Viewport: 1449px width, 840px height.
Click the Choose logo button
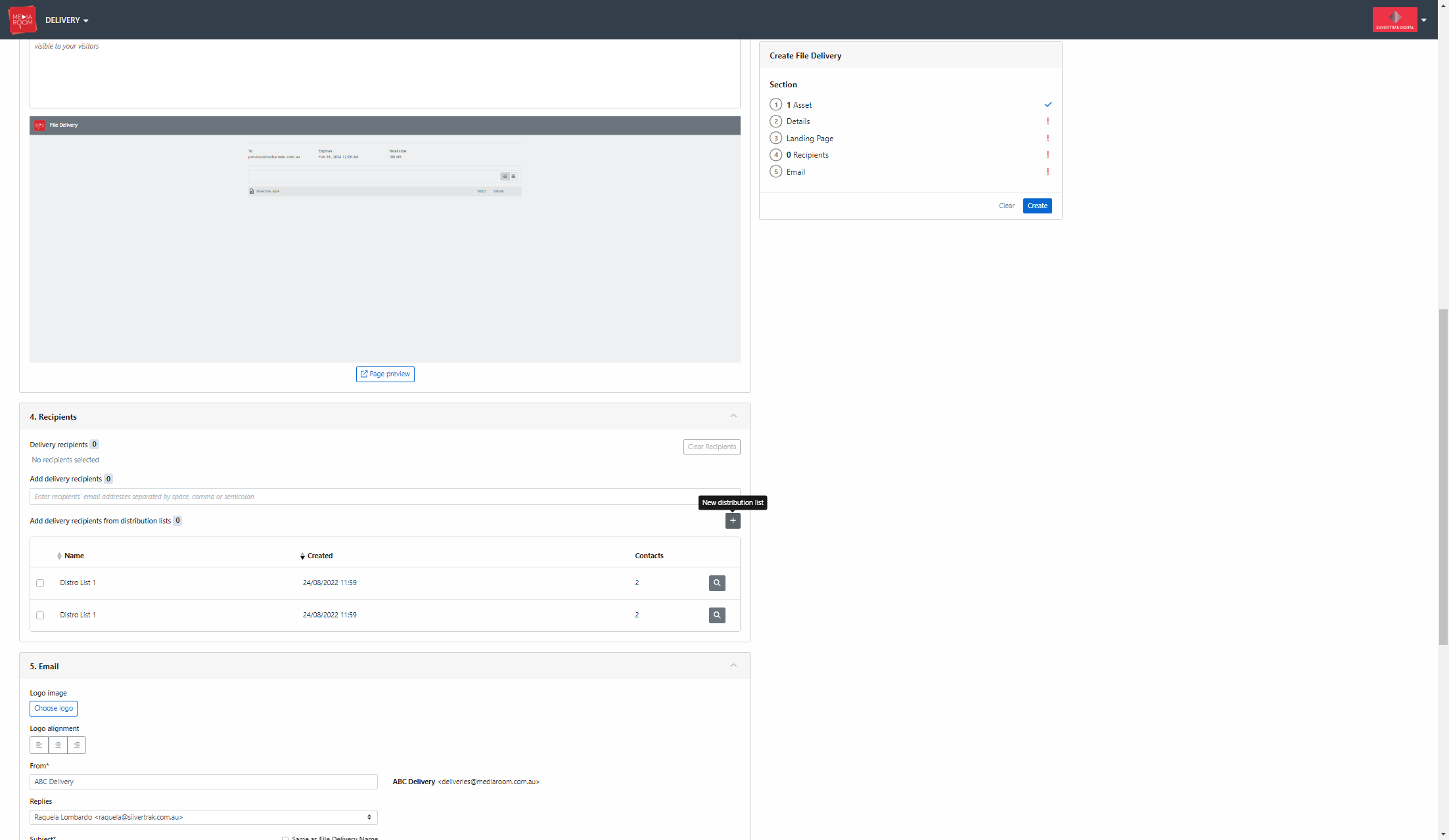pyautogui.click(x=53, y=709)
